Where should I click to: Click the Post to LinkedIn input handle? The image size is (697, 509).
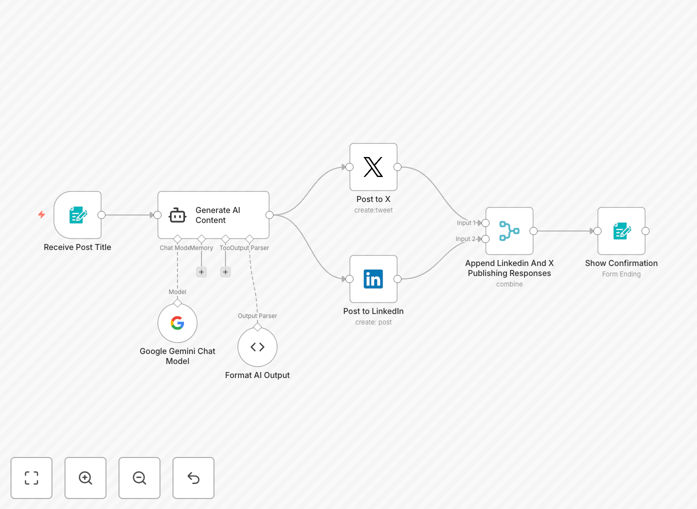tap(349, 279)
